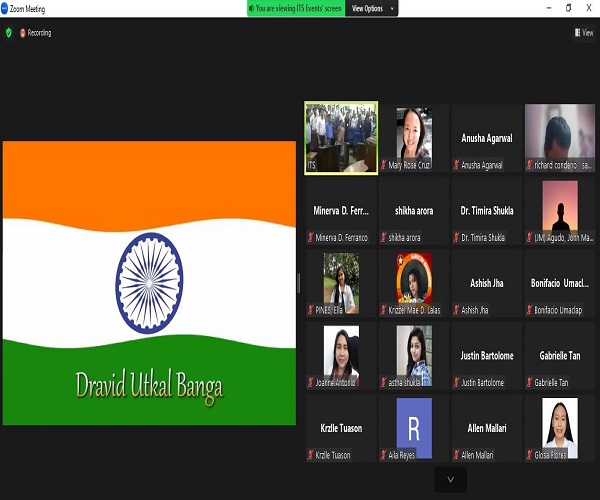Click the 'Dravid Utkal Banga' caption text
The height and width of the screenshot is (500, 600).
[x=149, y=386]
